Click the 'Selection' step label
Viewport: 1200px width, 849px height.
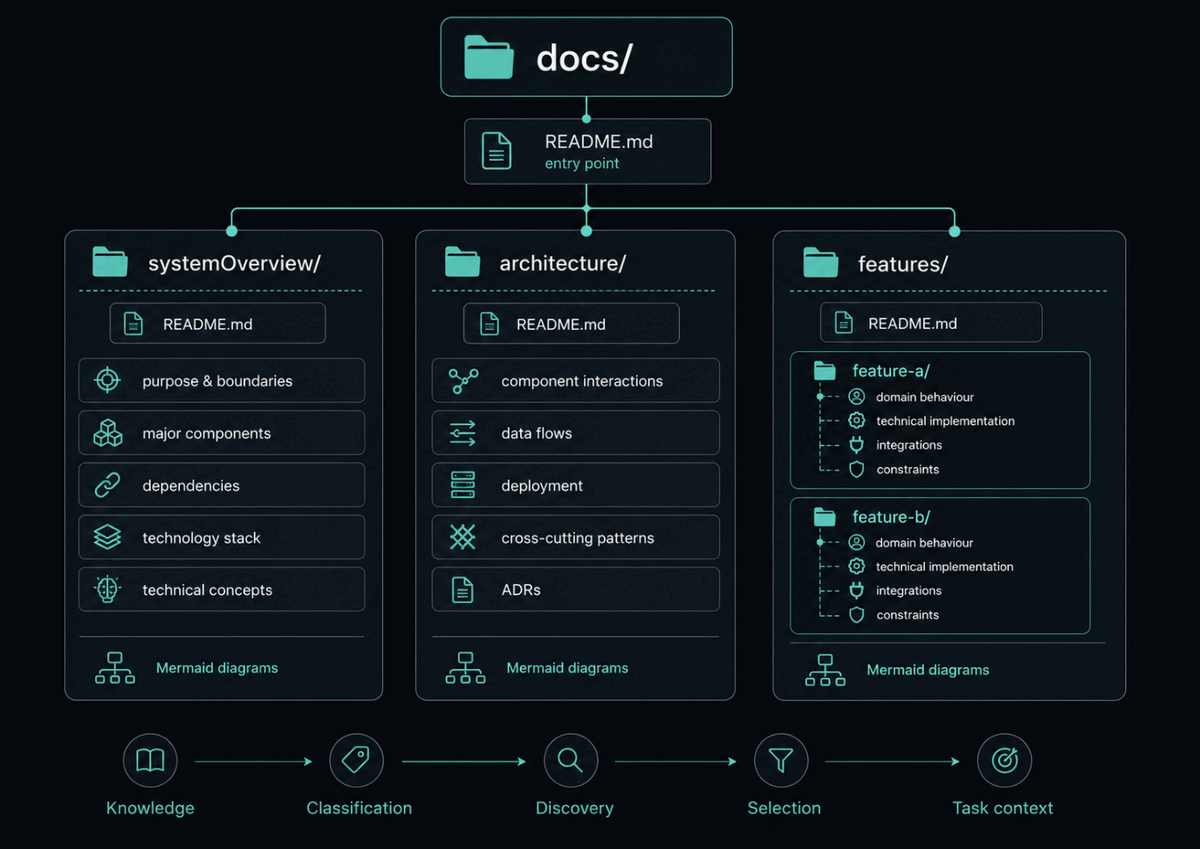[784, 808]
